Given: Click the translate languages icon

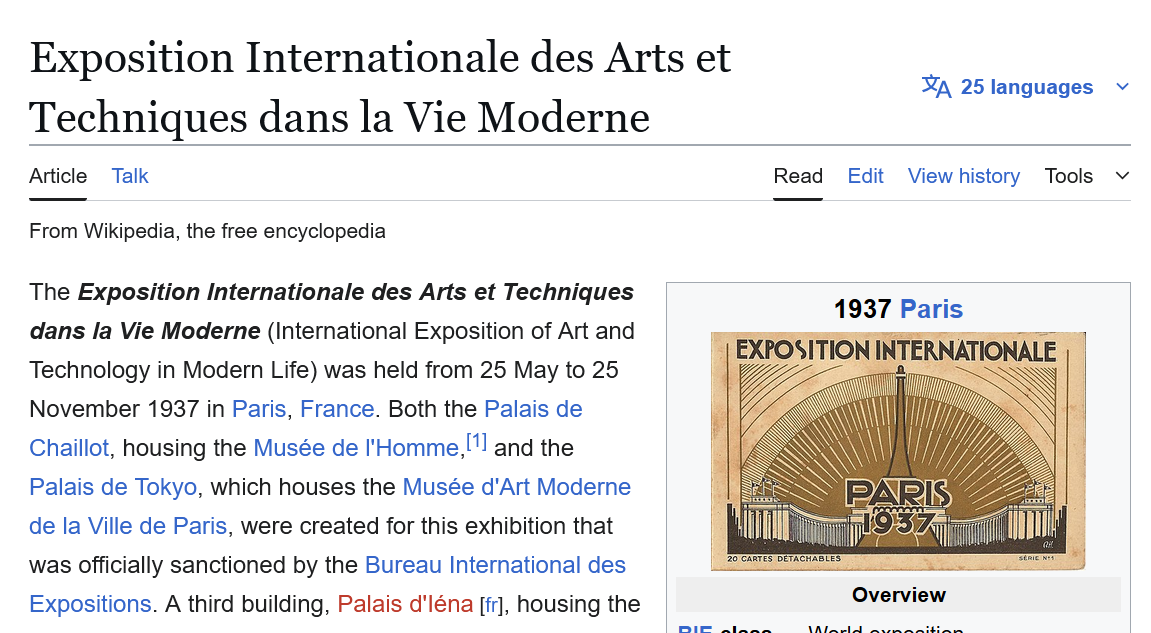Looking at the screenshot, I should (936, 87).
